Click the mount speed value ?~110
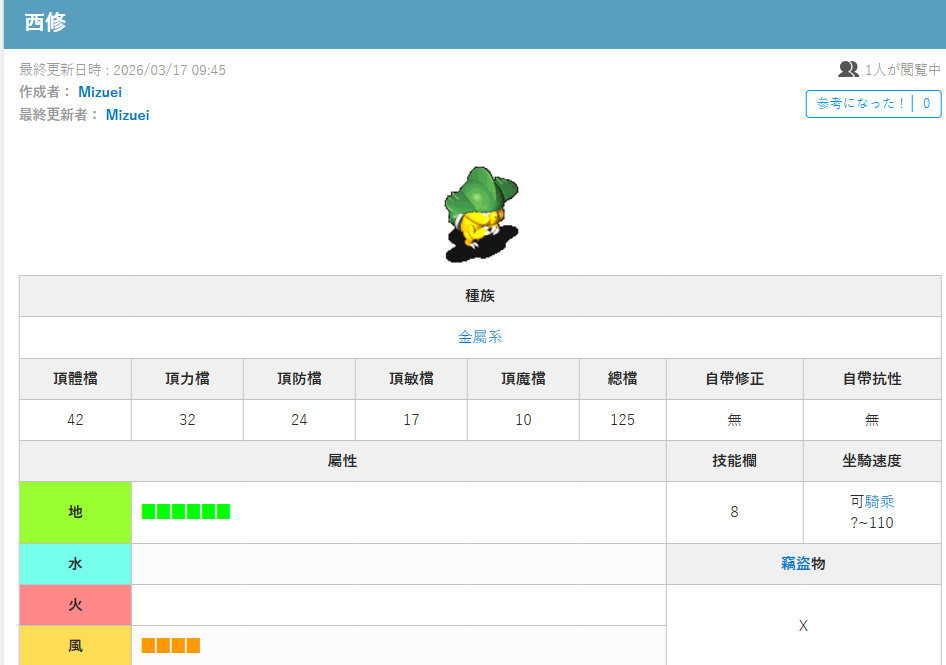Image resolution: width=946 pixels, height=665 pixels. pyautogui.click(x=872, y=523)
